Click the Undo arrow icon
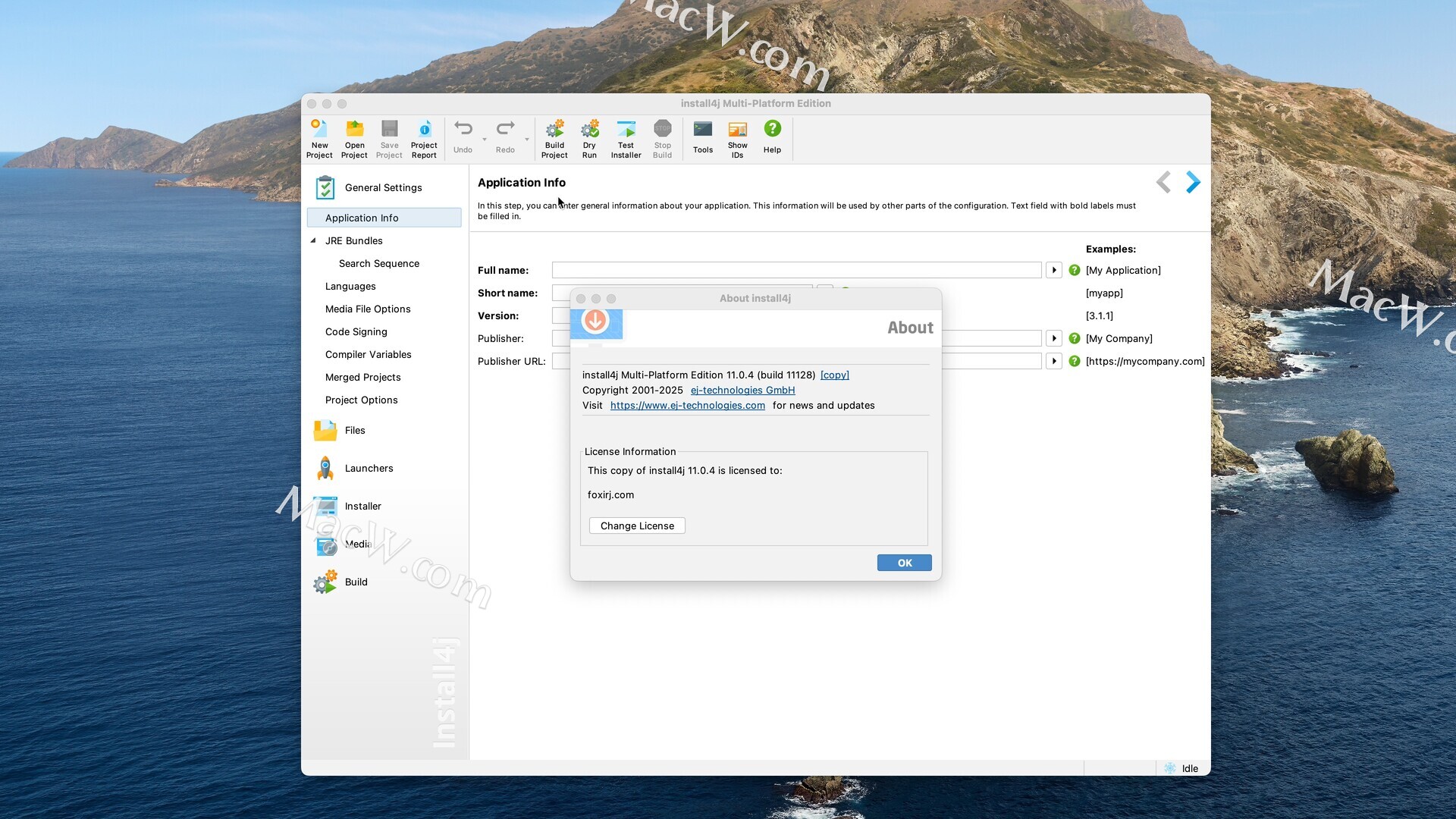The height and width of the screenshot is (819, 1456). click(463, 129)
